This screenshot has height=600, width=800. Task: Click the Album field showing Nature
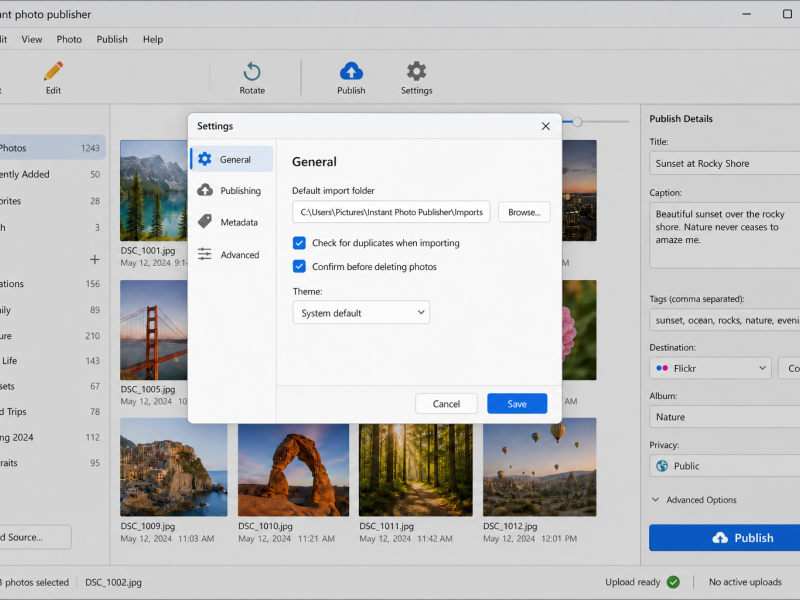coord(724,416)
